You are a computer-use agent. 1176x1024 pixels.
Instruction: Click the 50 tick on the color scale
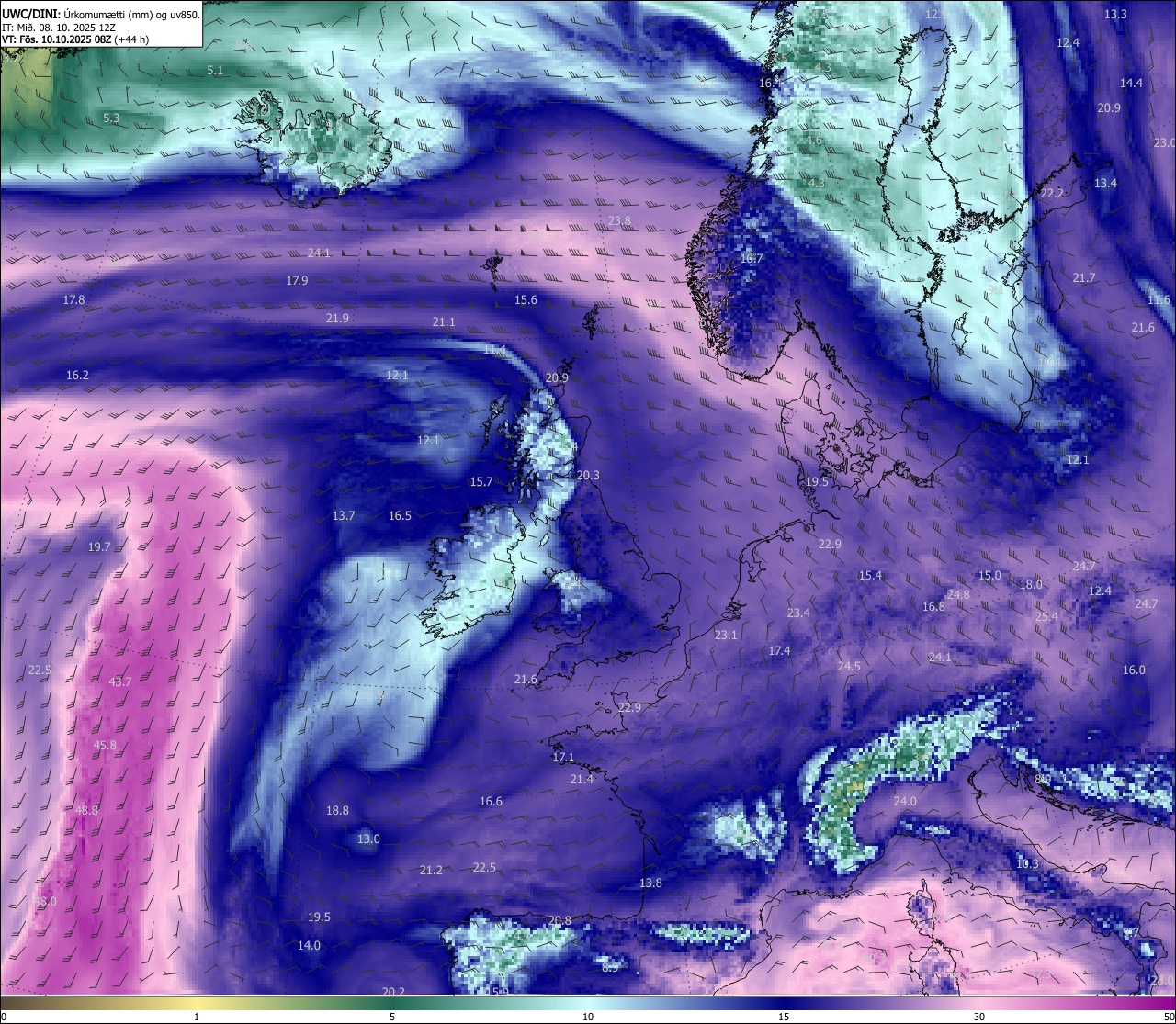pyautogui.click(x=1169, y=1017)
